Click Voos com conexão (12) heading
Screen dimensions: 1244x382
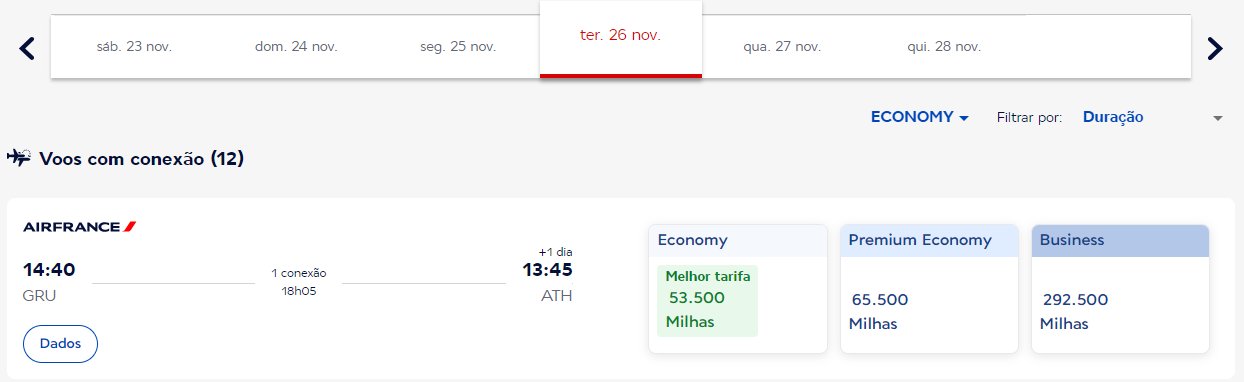tap(141, 158)
